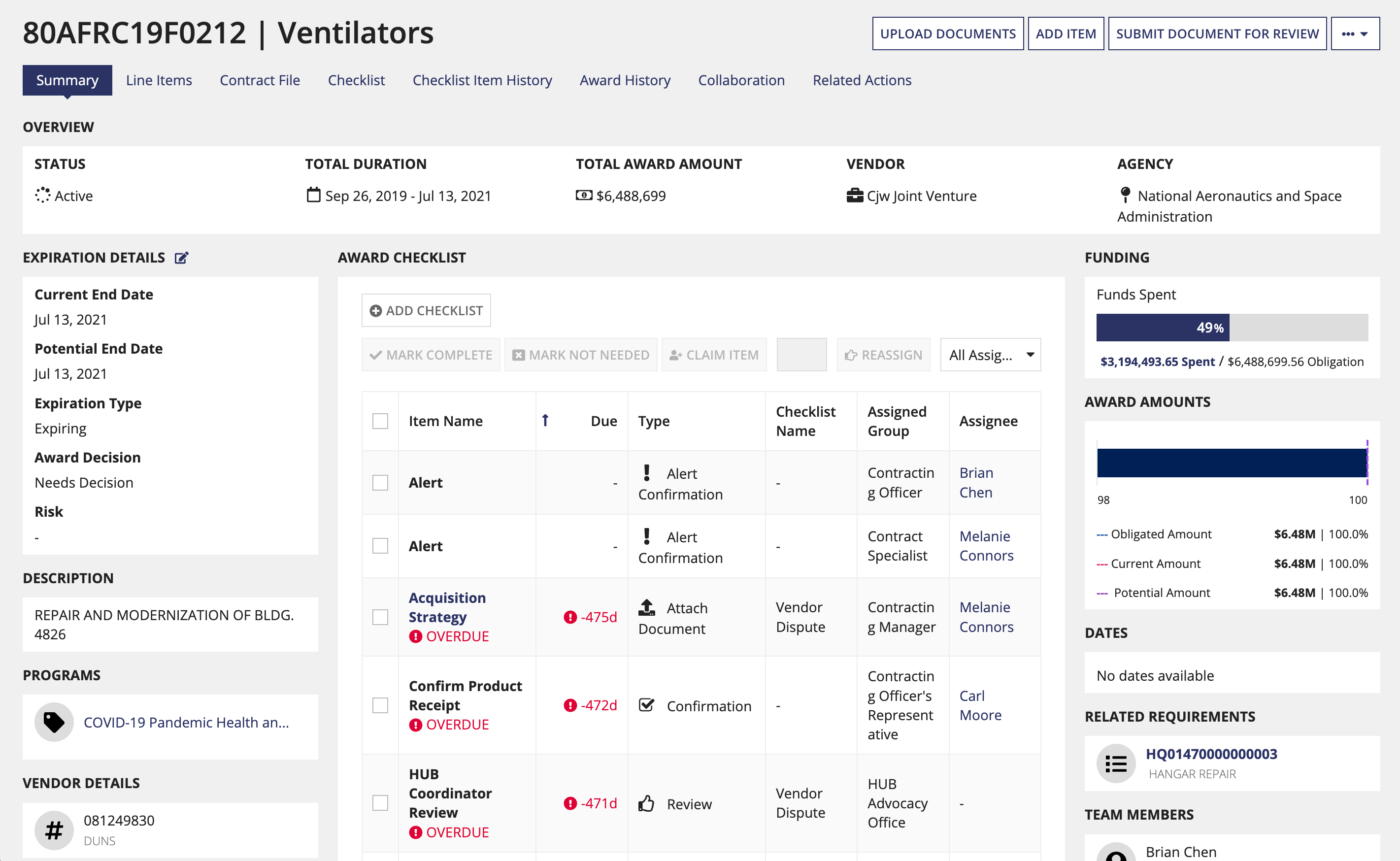Open the Related Actions tab

tap(862, 80)
